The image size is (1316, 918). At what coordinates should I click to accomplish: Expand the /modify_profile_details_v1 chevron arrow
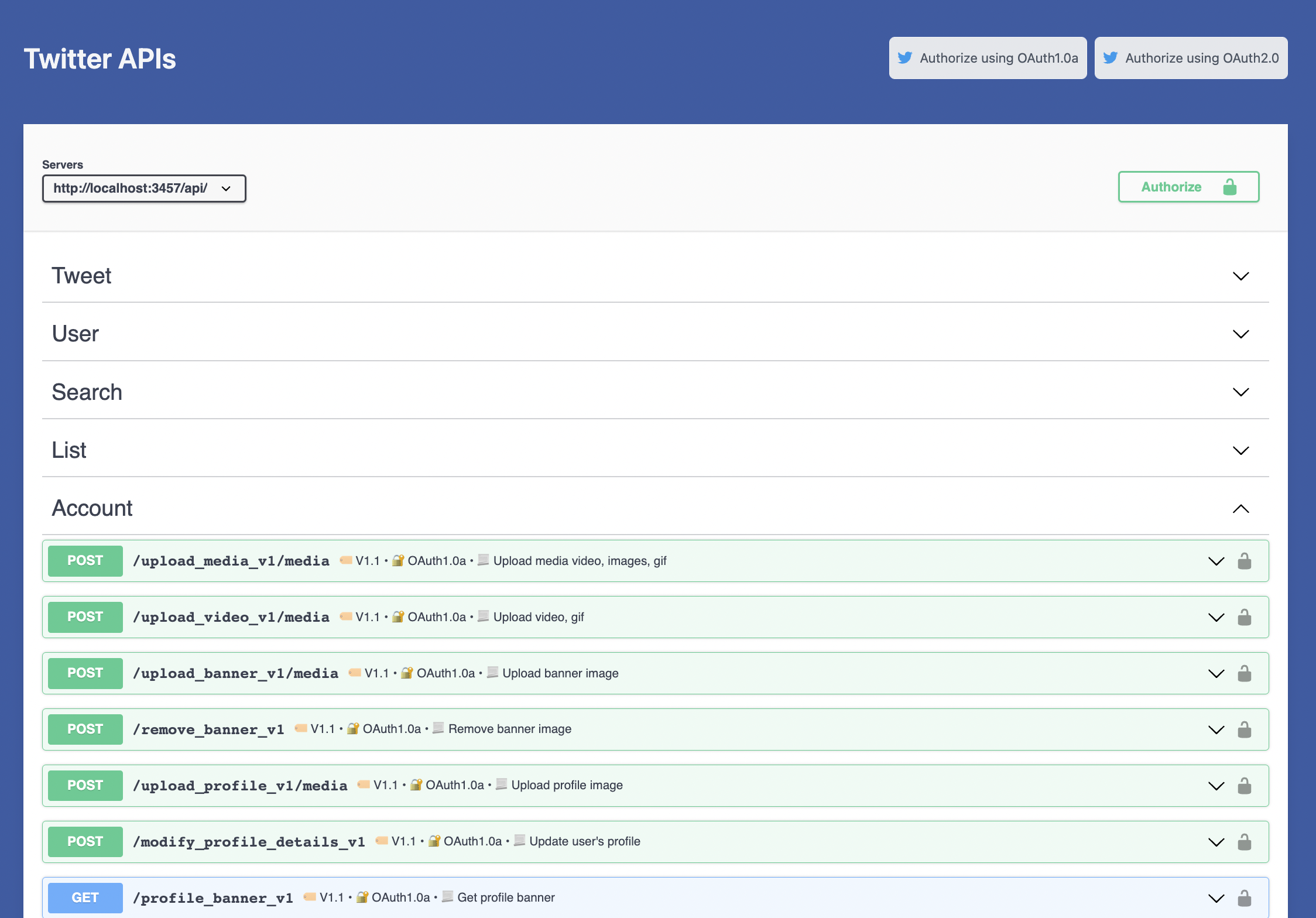(1216, 842)
